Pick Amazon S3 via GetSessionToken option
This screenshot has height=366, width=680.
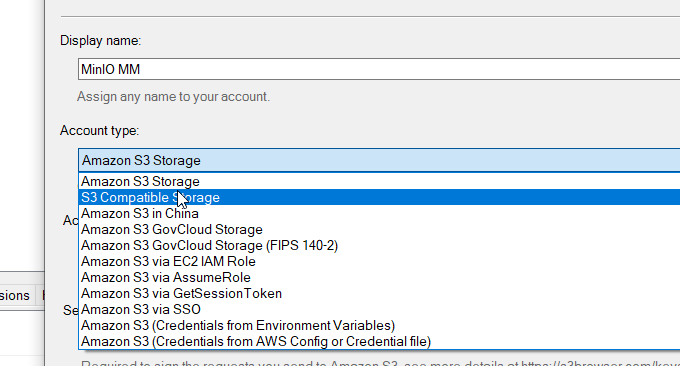379,294
